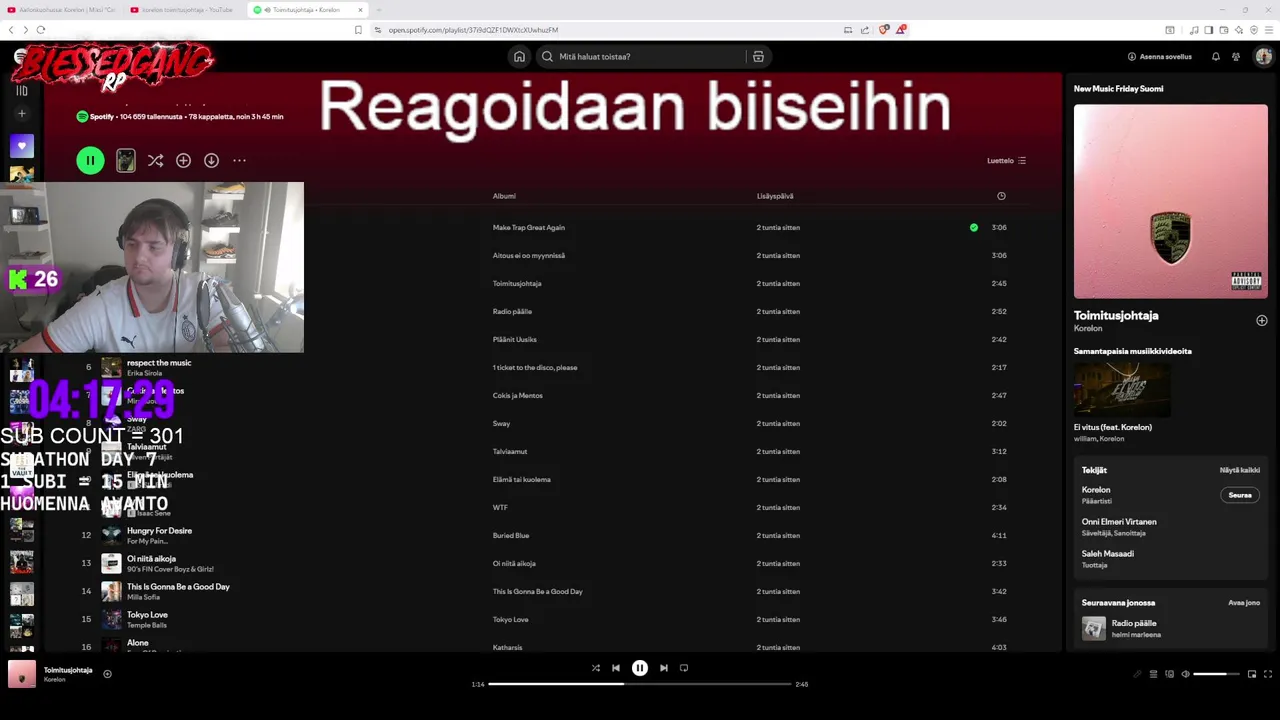1280x720 pixels.
Task: Open a new browser tab with plus
Action: tap(379, 10)
